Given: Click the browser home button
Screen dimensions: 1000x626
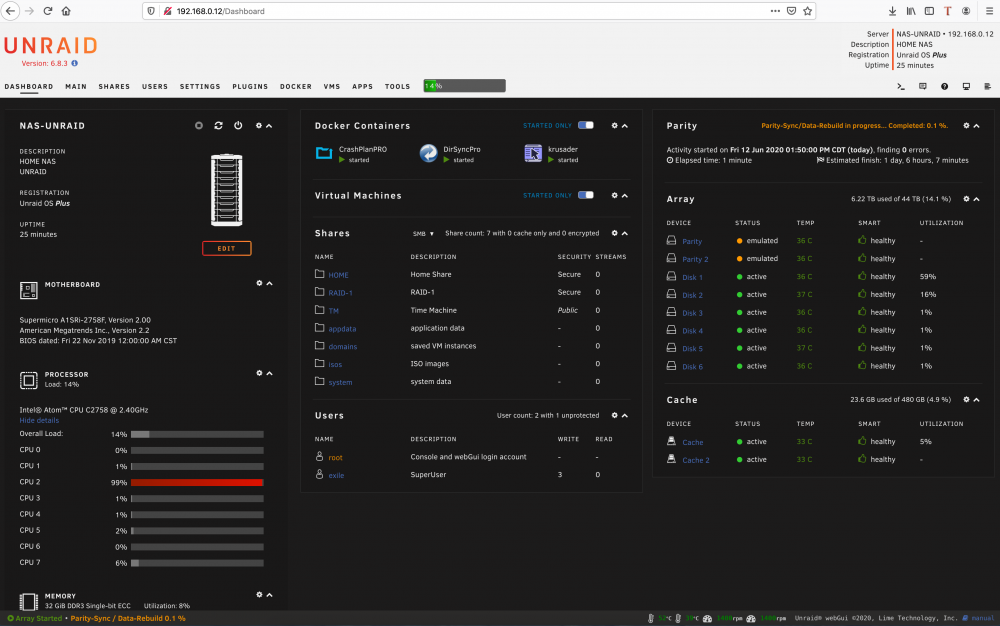Looking at the screenshot, I should pyautogui.click(x=66, y=11).
